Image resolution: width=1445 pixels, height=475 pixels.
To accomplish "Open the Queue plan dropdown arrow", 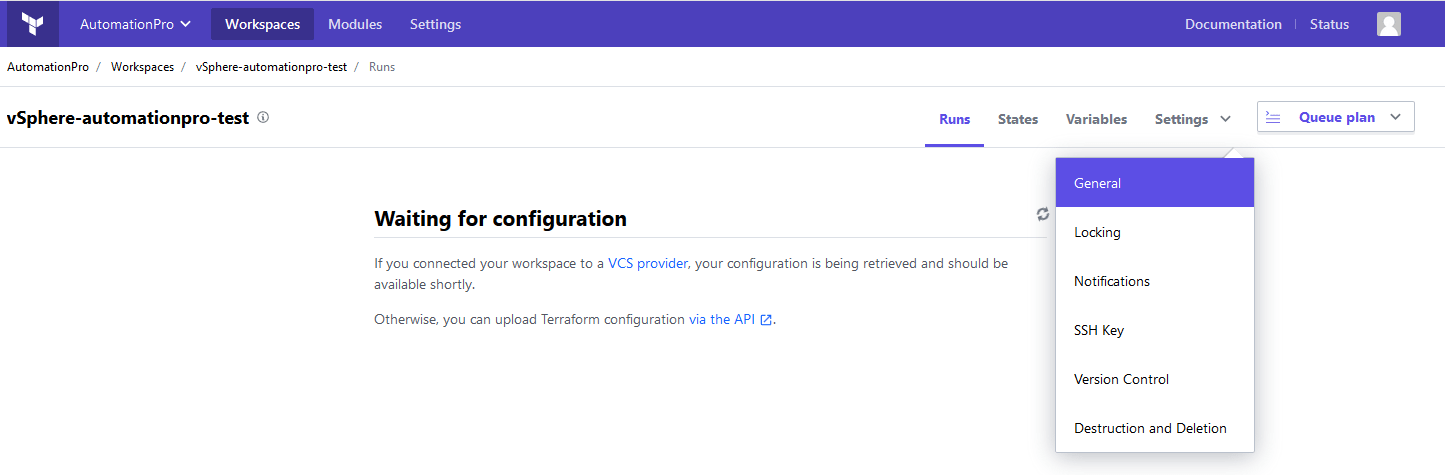I will click(1396, 117).
